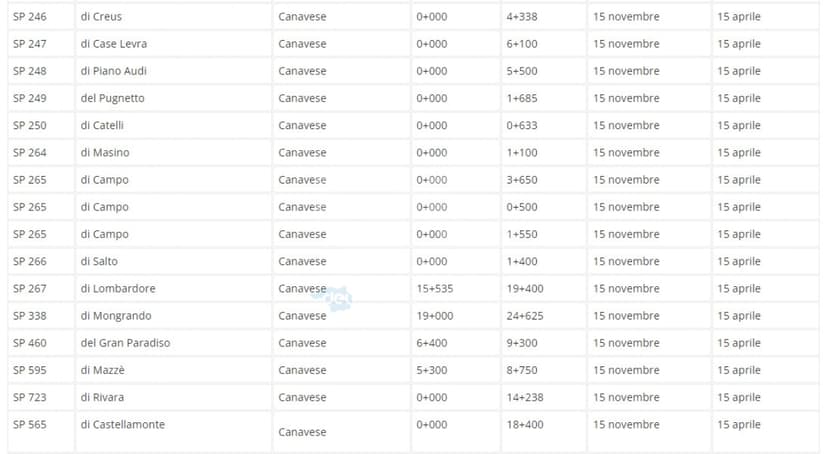Click the 3+650 end kilometer cell
Screen dimensions: 828x454
[522, 180]
